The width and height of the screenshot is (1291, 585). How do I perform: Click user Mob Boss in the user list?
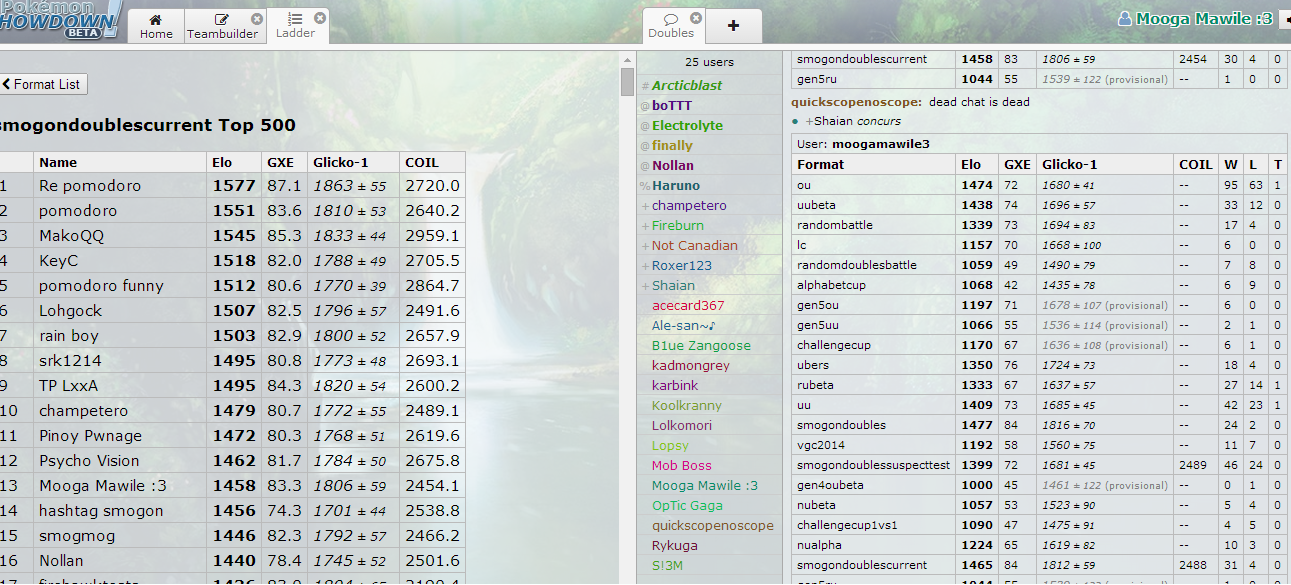(681, 466)
